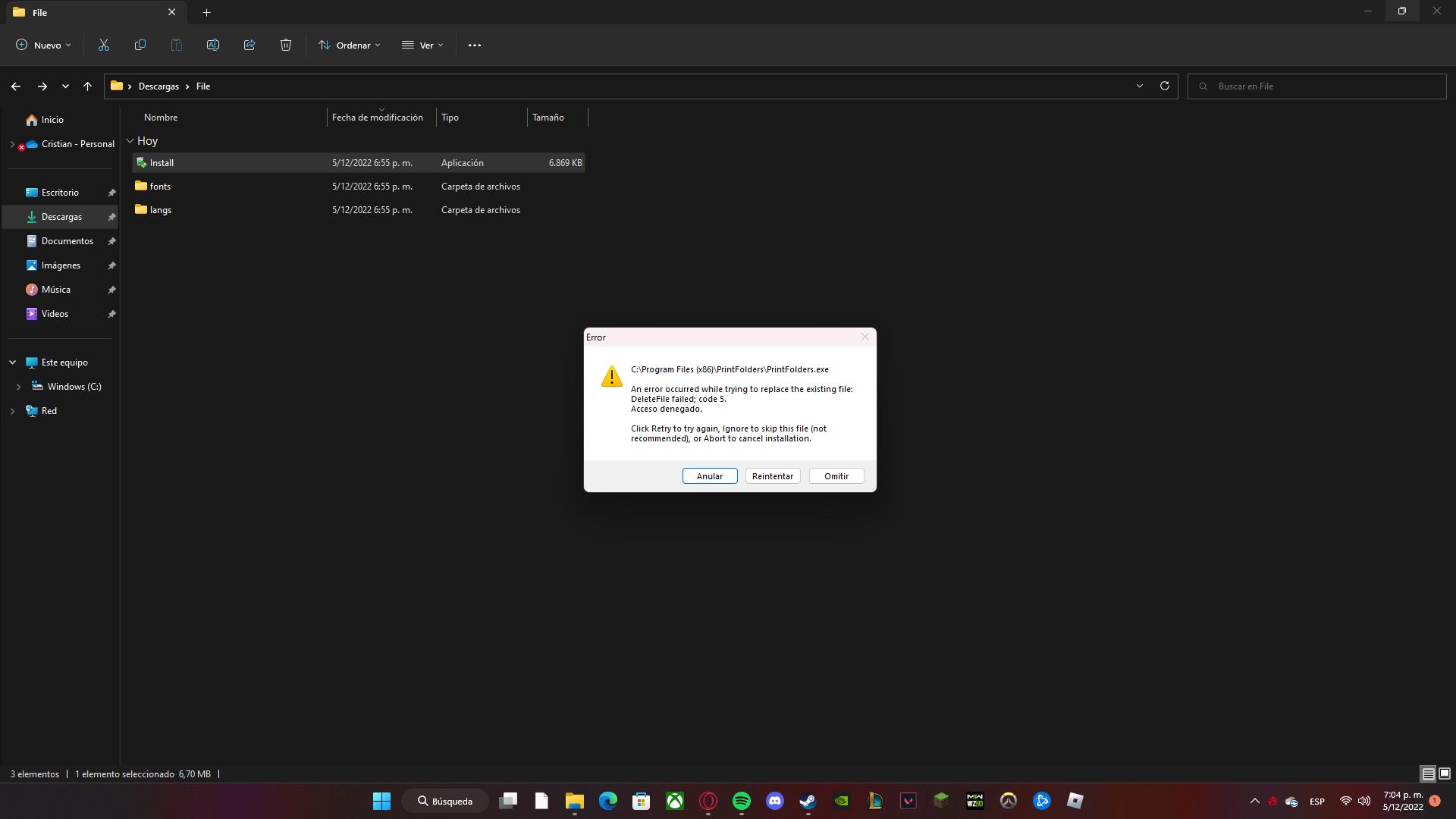Click the Share icon in toolbar
The width and height of the screenshot is (1456, 819).
[x=249, y=45]
